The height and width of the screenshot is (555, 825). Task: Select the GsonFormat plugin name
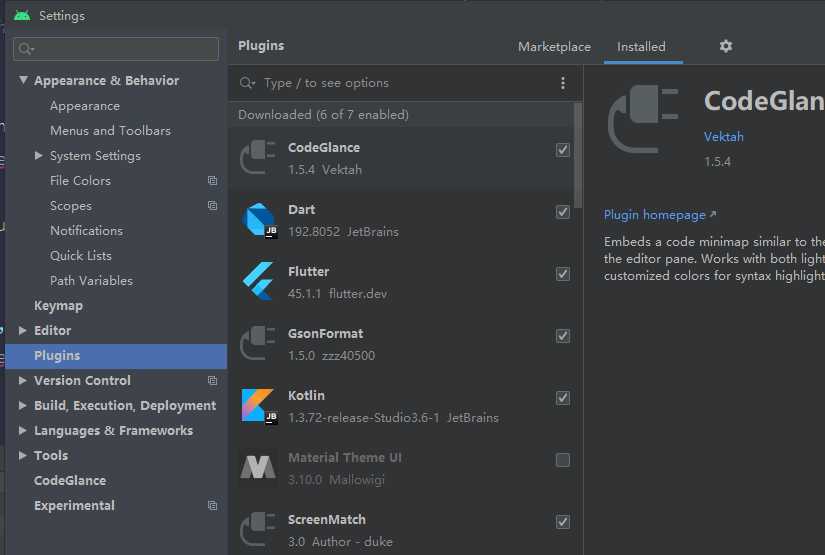[x=325, y=334]
